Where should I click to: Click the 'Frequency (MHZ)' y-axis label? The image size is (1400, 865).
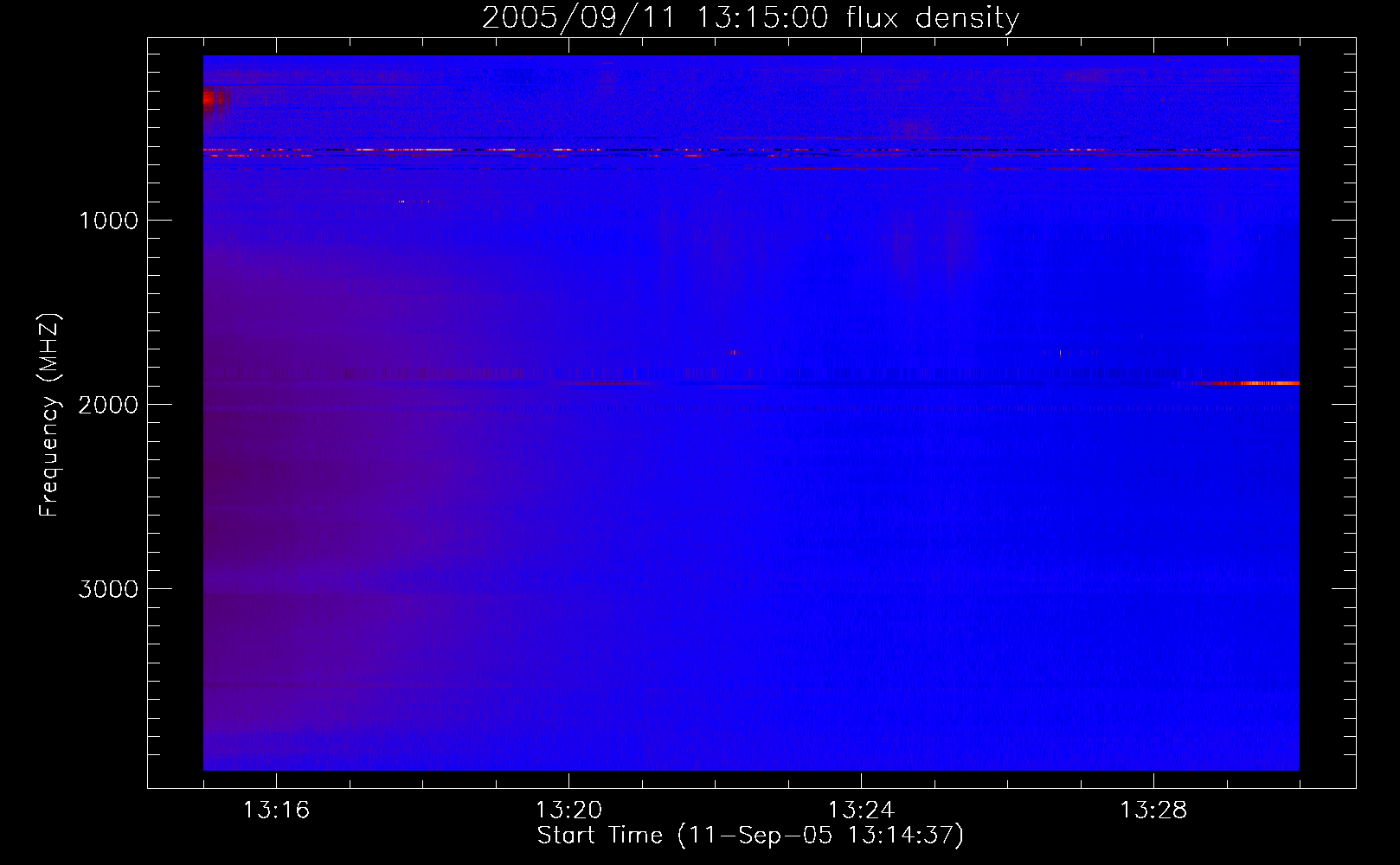(x=49, y=415)
